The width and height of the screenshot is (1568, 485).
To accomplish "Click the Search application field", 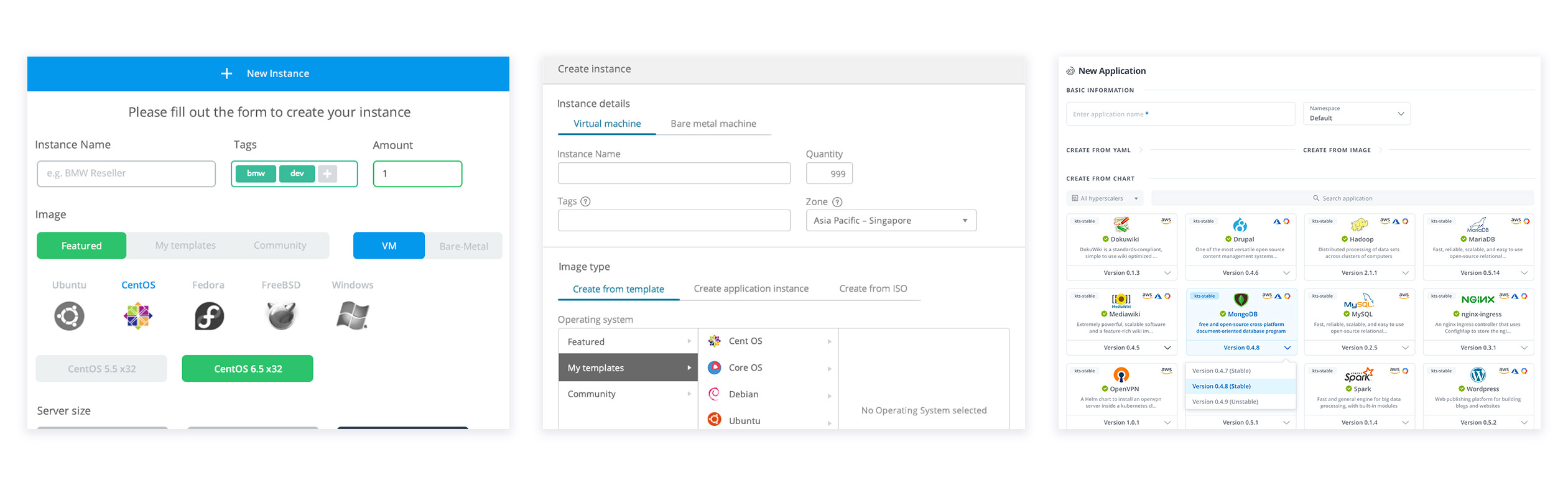I will click(x=1342, y=198).
